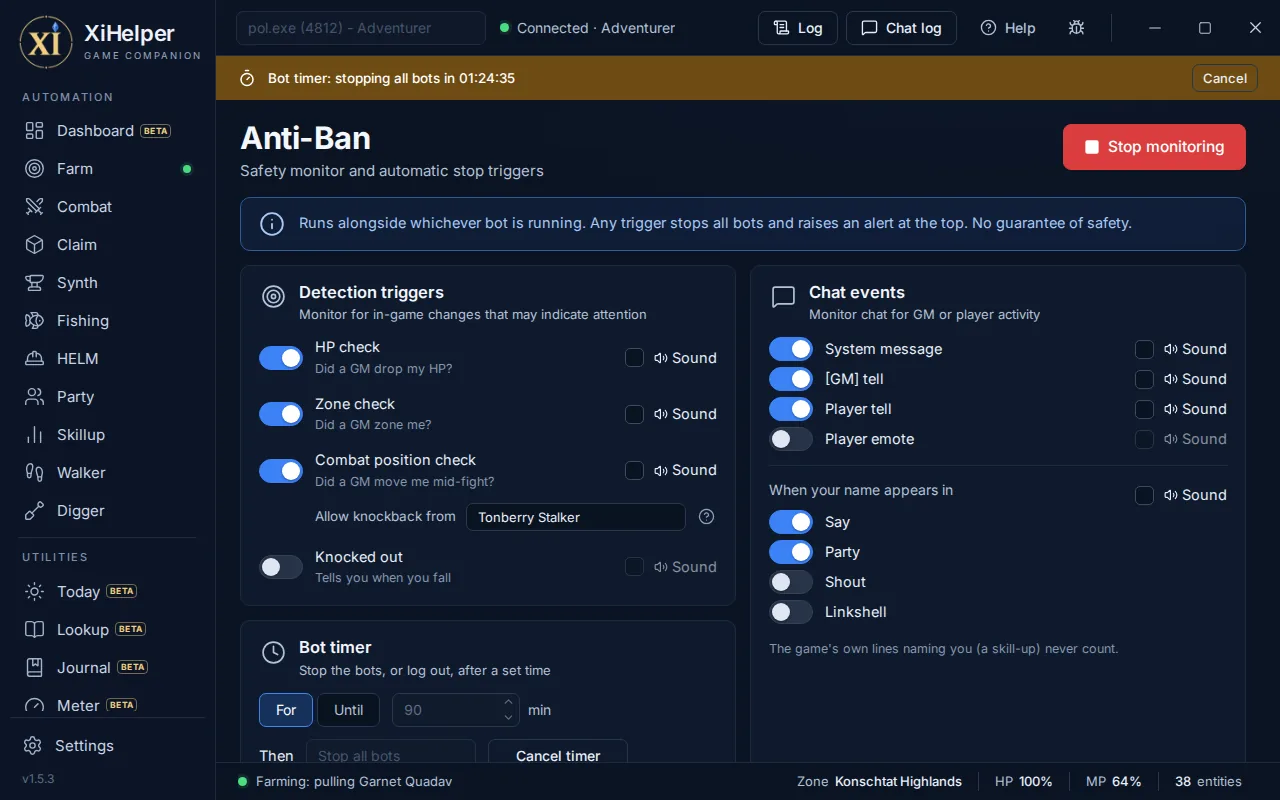Open the Claim section

[x=108, y=245]
